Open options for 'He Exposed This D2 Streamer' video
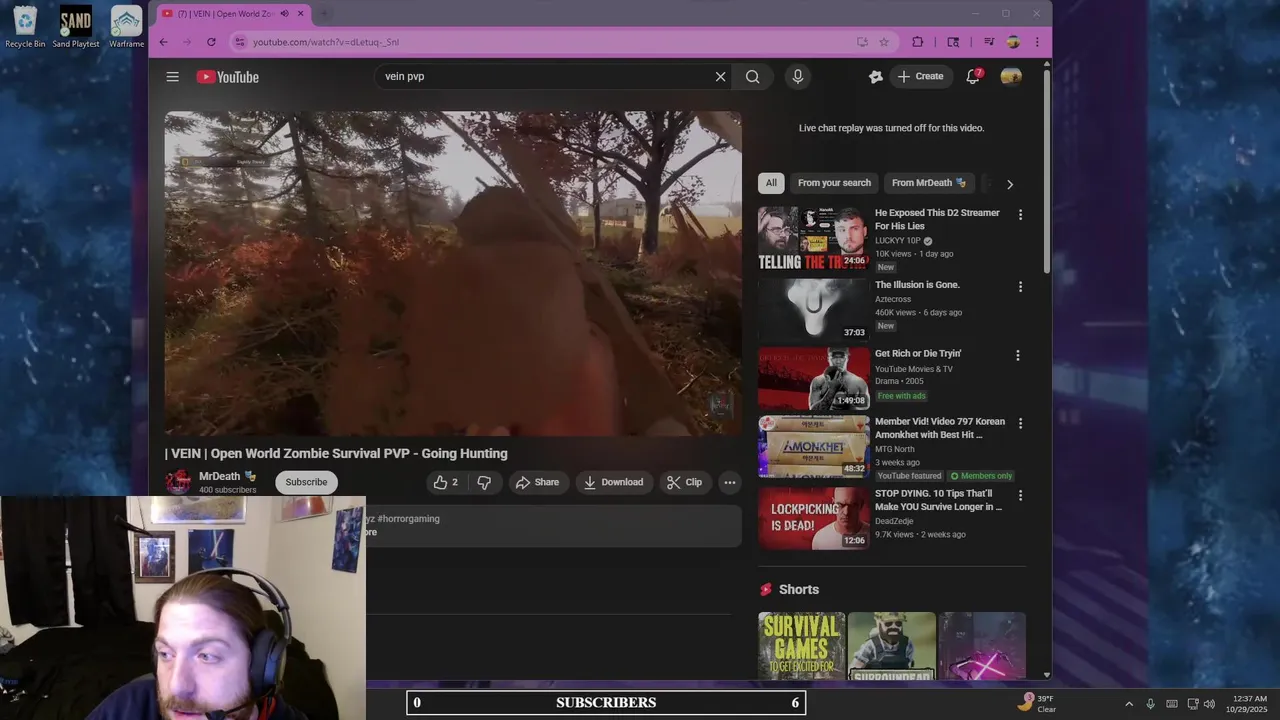The height and width of the screenshot is (720, 1280). click(1020, 215)
